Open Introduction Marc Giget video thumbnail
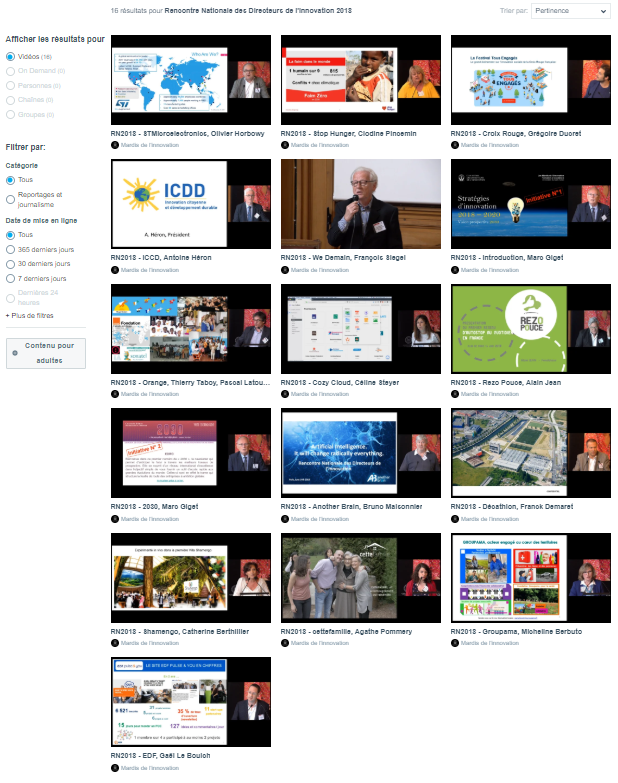 point(531,204)
